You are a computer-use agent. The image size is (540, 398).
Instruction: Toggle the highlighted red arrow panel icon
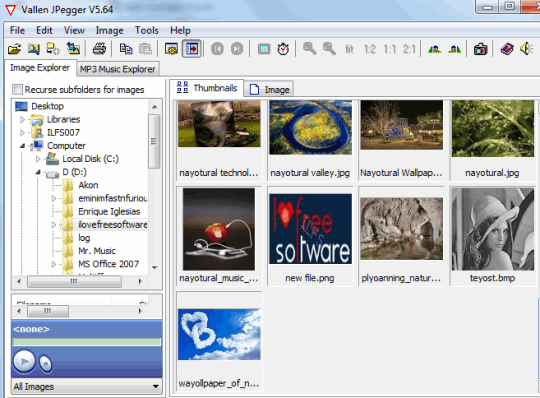(191, 49)
